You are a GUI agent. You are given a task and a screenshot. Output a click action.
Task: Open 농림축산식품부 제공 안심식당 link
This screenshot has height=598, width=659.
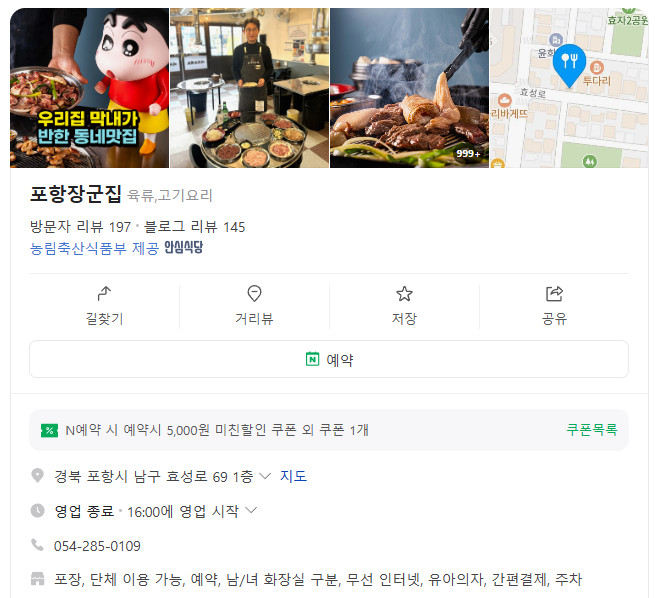click(116, 248)
